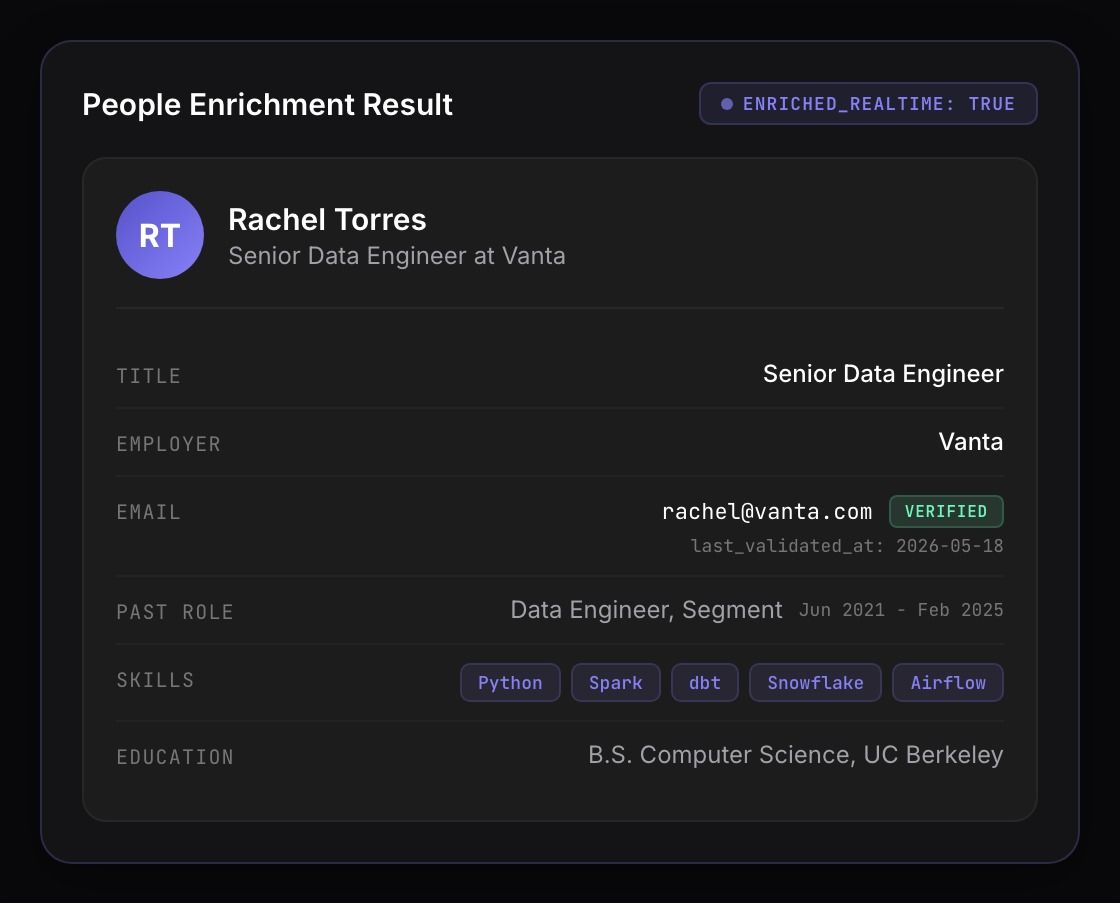Click the Jun 2021 - Feb 2025 dates

[901, 610]
